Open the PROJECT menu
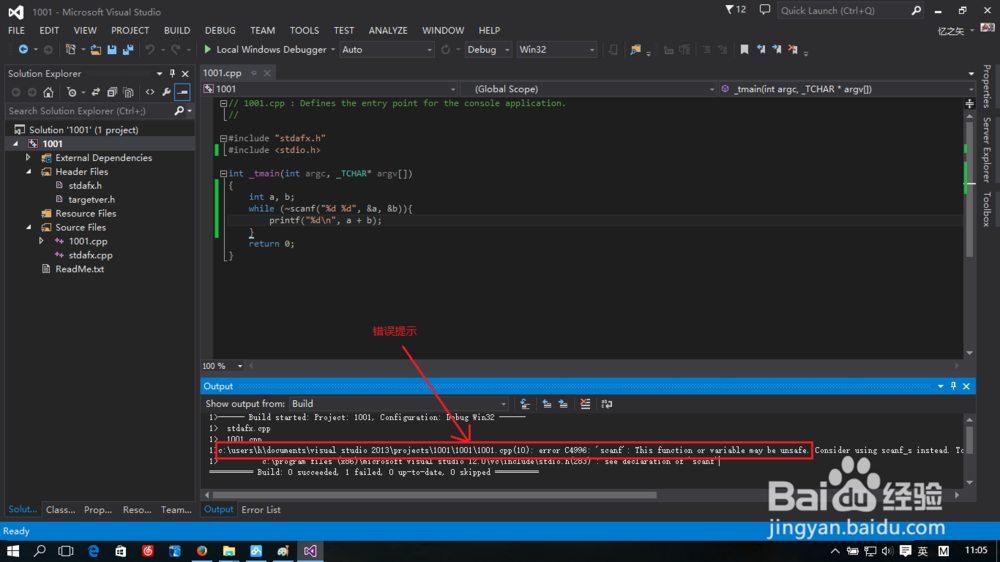The image size is (1000, 562). coord(129,31)
